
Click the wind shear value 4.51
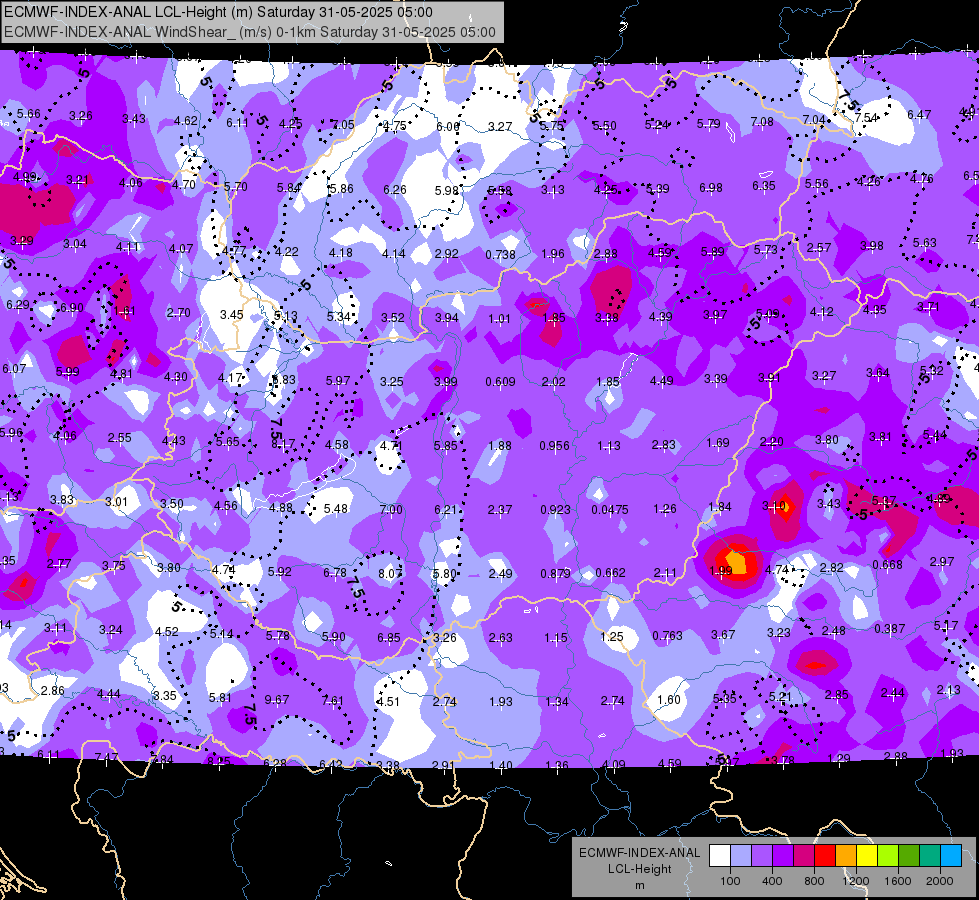click(388, 701)
